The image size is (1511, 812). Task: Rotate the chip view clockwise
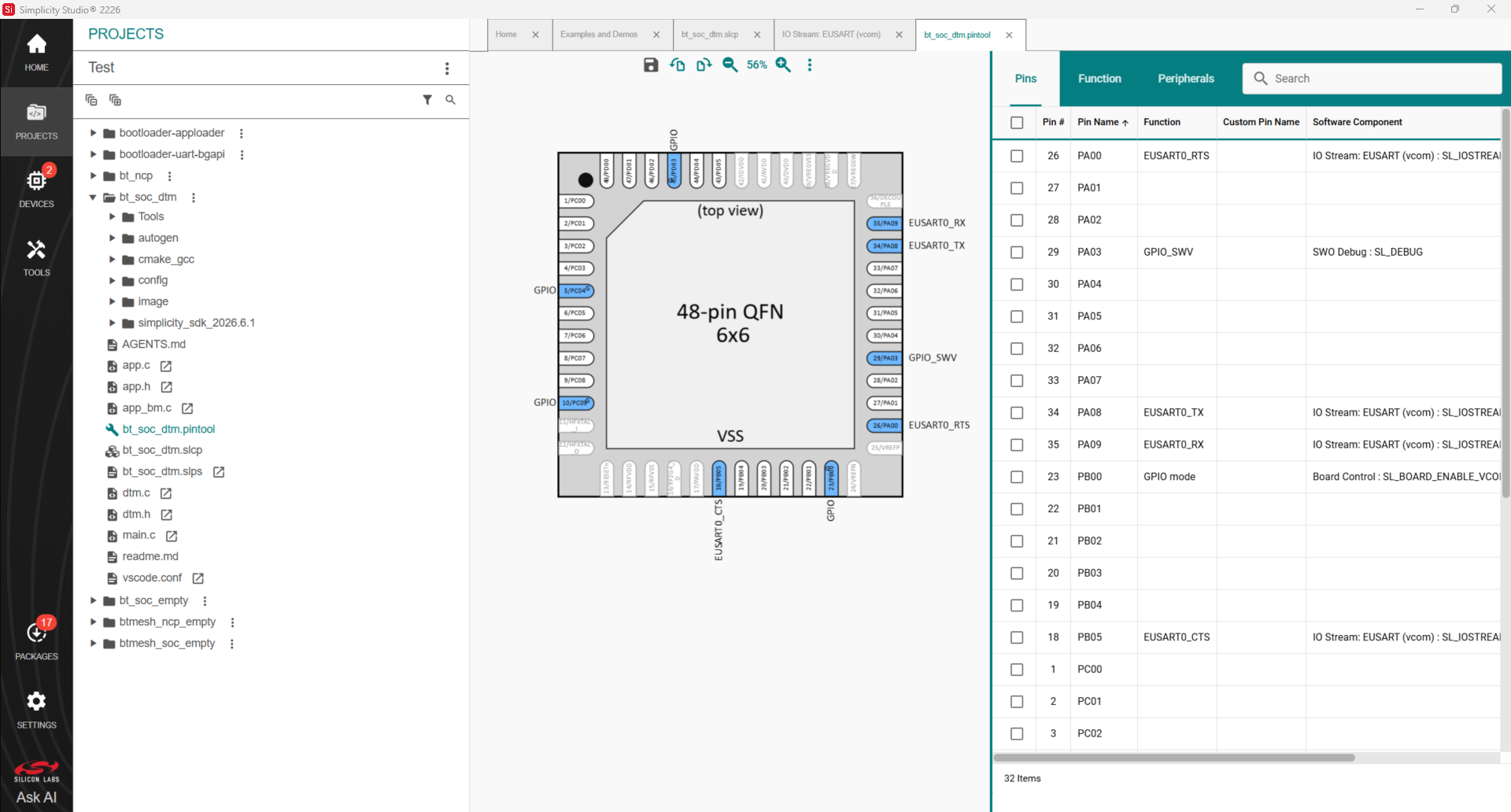[704, 65]
